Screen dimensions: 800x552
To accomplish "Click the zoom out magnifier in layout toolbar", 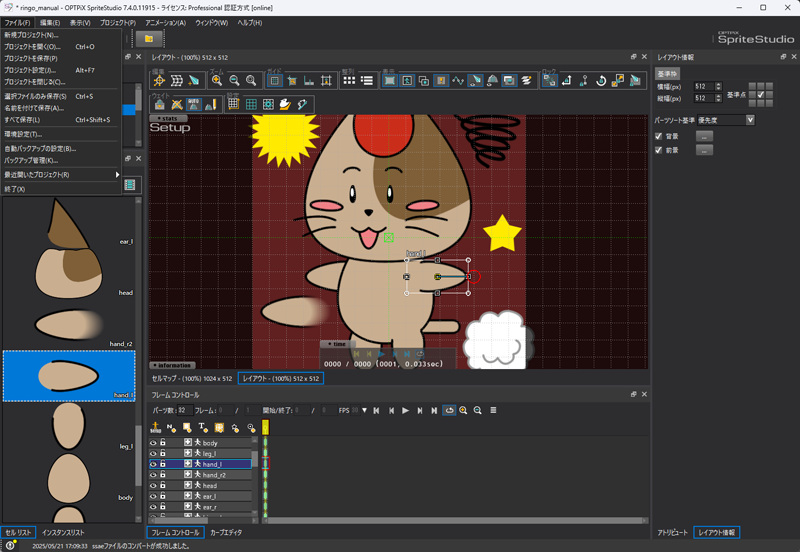I will point(234,81).
